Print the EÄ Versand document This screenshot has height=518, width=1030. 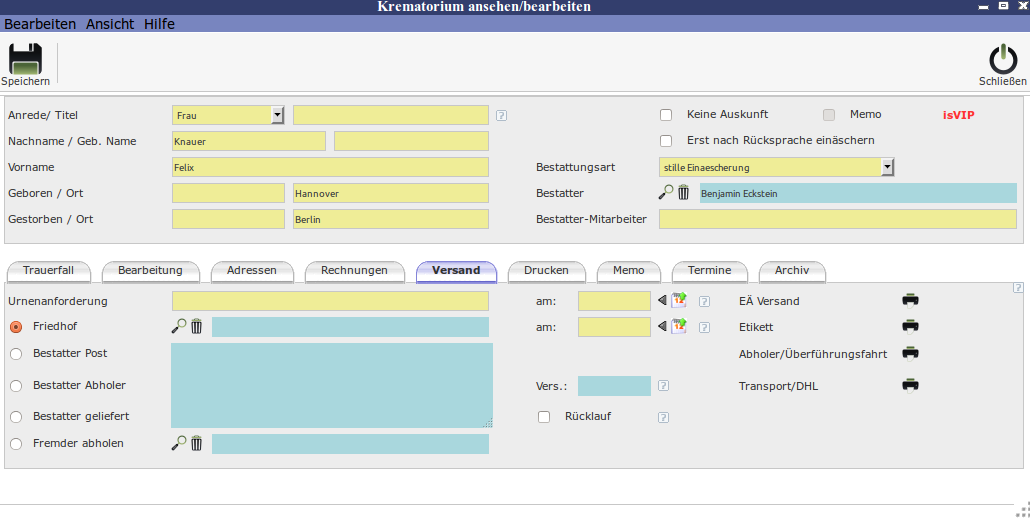click(910, 300)
